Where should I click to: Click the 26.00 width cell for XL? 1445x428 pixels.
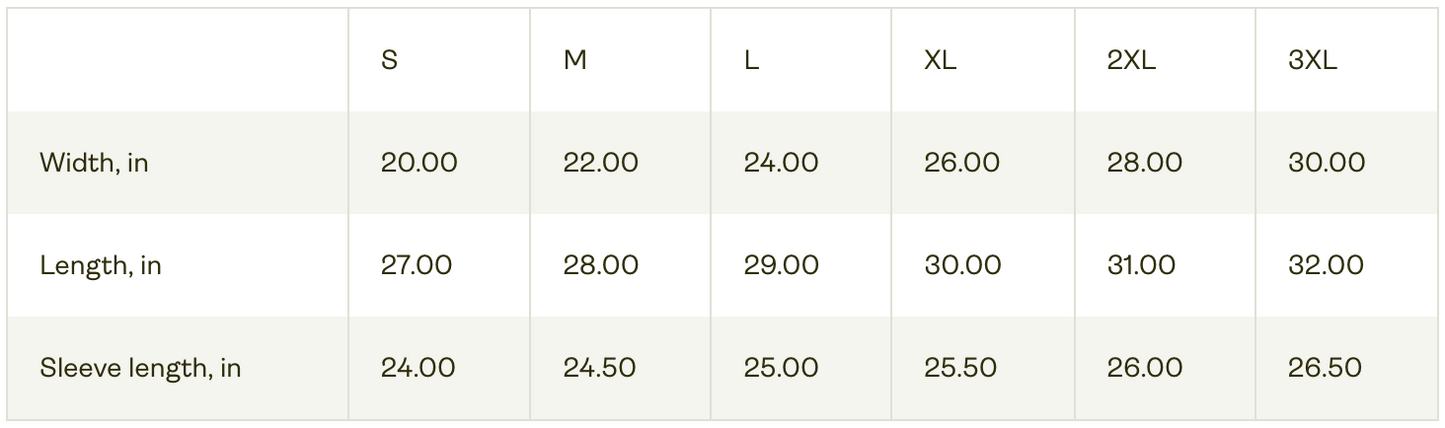tap(962, 163)
